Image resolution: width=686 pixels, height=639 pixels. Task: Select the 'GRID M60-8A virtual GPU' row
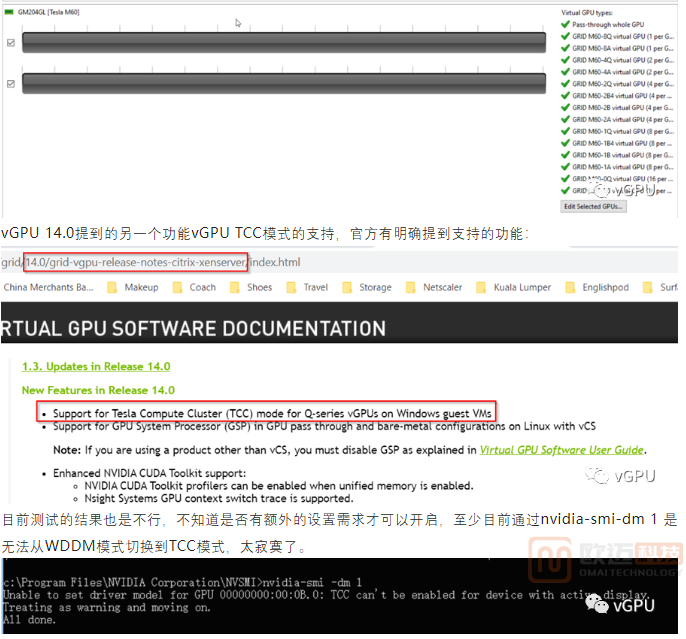[x=618, y=48]
